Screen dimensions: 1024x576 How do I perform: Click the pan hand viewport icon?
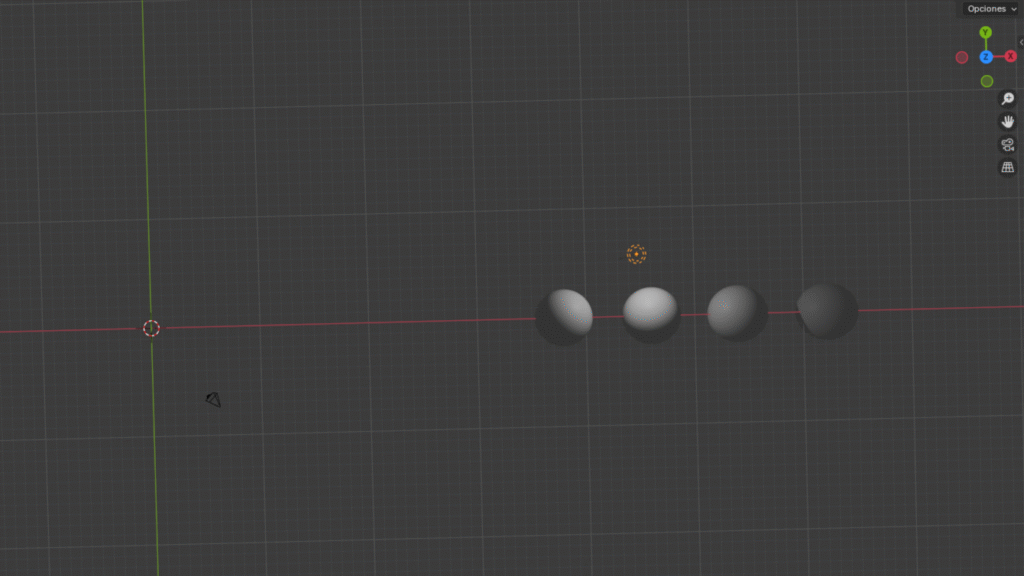1008,121
